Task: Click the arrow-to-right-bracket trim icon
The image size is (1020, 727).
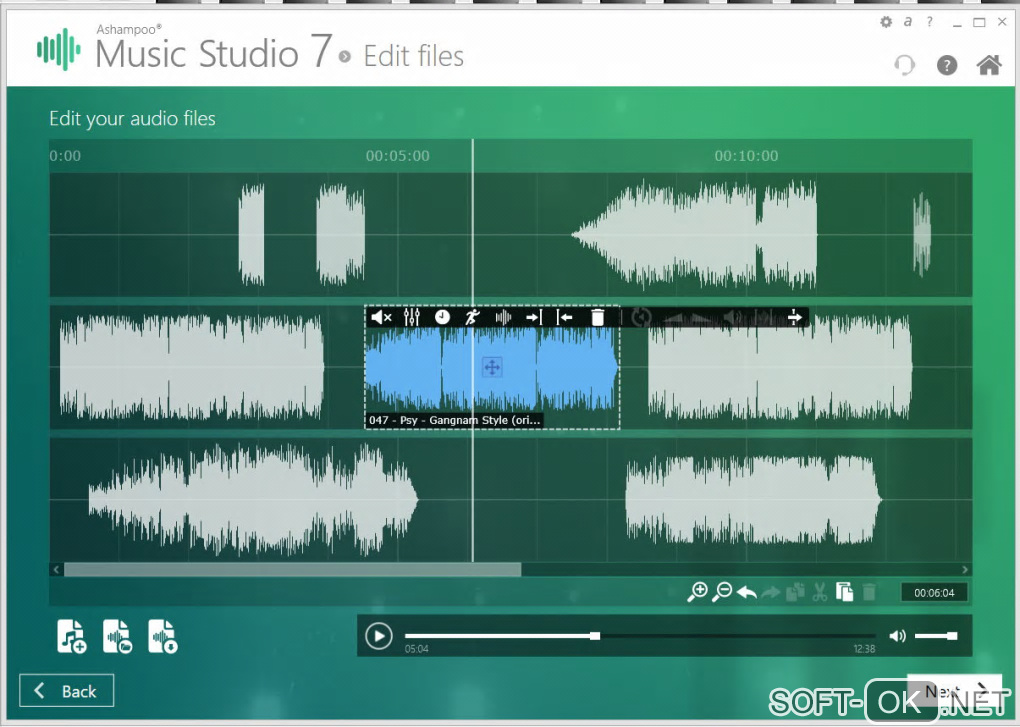Action: click(534, 317)
